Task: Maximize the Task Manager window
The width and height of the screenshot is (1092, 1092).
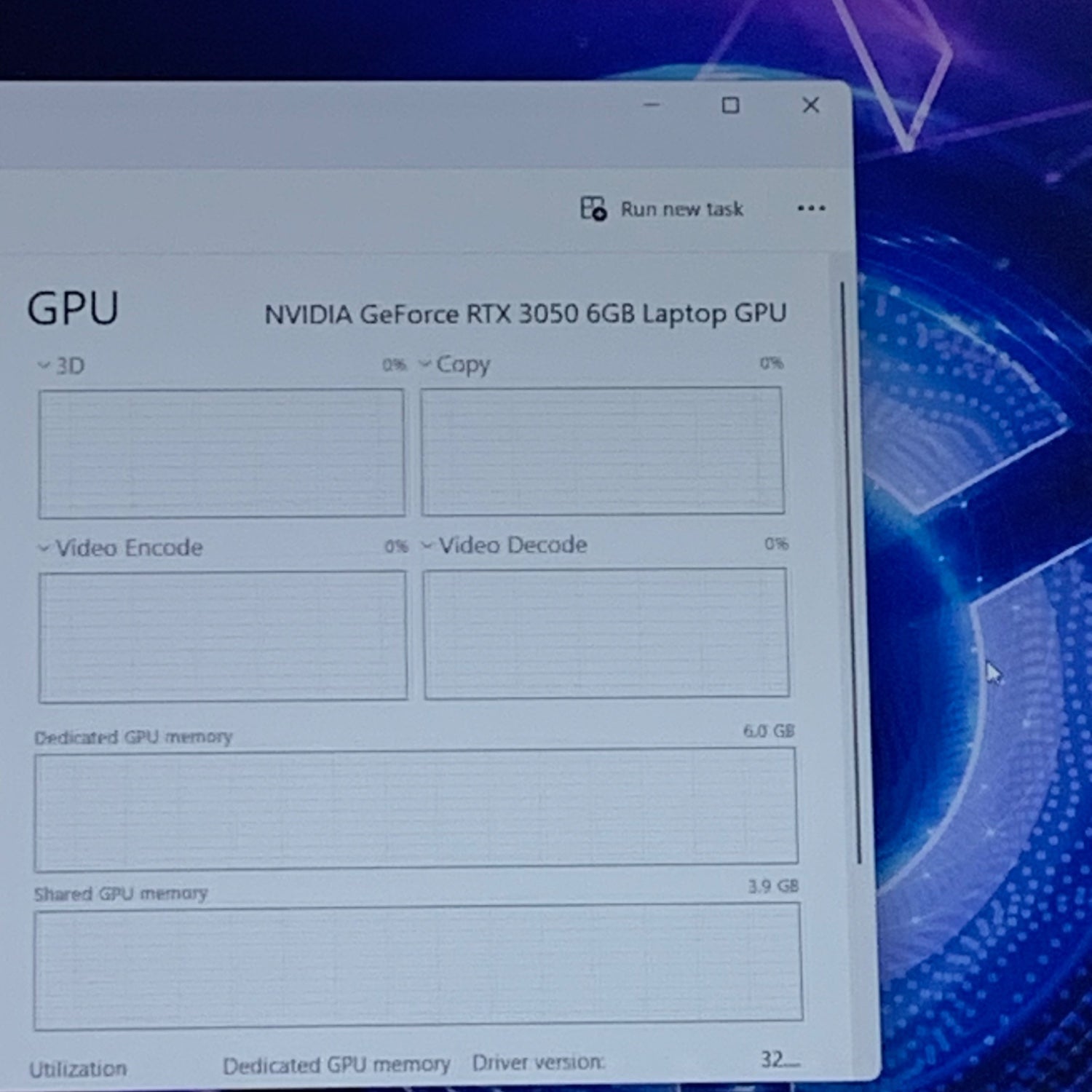Action: [x=730, y=106]
